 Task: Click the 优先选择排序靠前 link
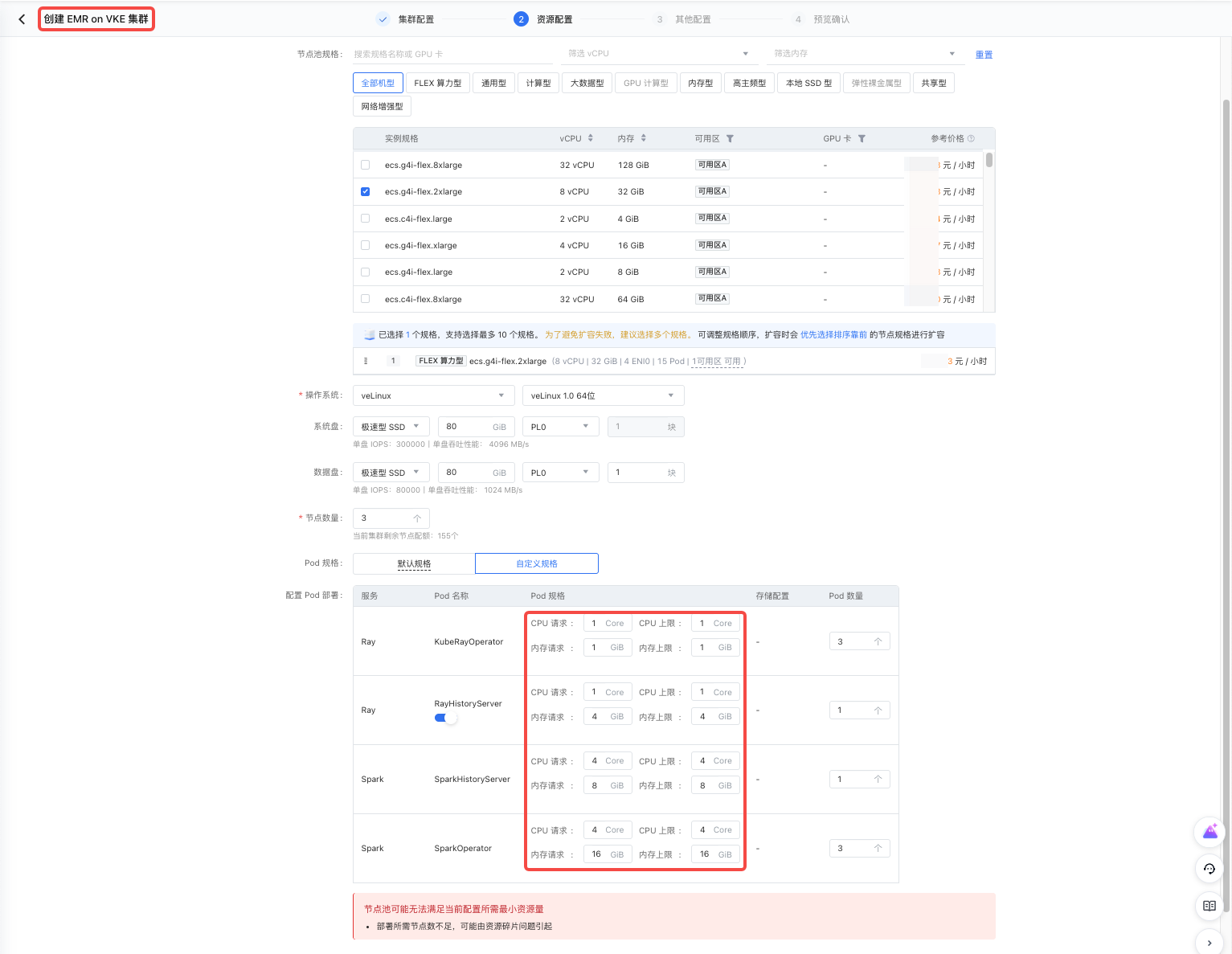[833, 334]
